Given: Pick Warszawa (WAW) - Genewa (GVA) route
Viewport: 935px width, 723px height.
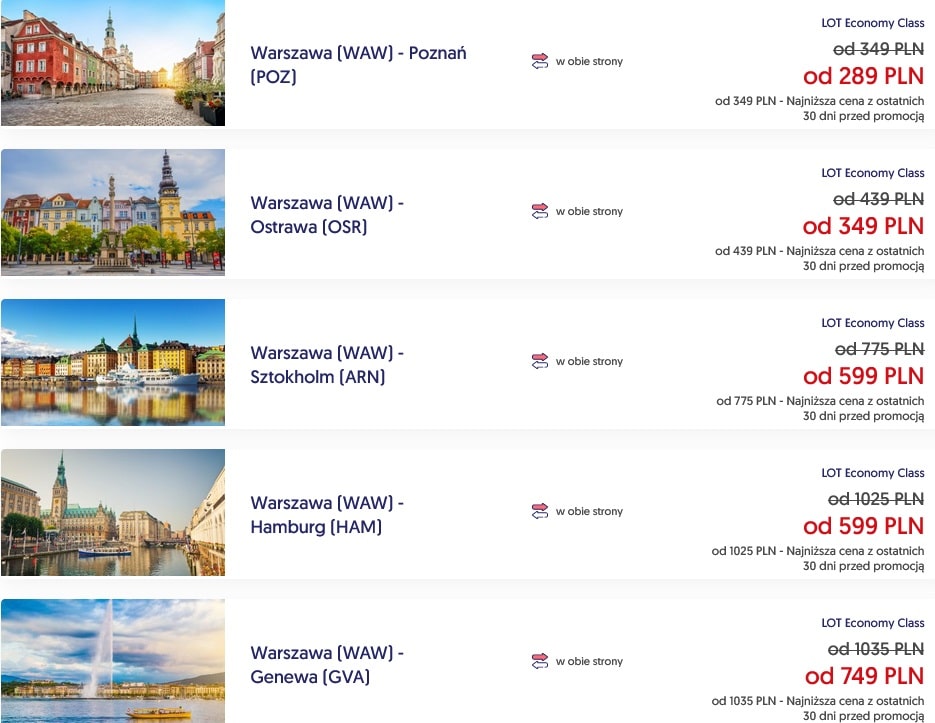Looking at the screenshot, I should (327, 665).
